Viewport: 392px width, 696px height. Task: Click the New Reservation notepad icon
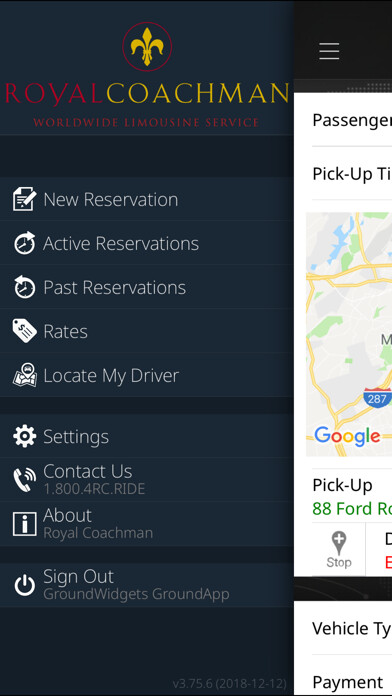[x=24, y=199]
